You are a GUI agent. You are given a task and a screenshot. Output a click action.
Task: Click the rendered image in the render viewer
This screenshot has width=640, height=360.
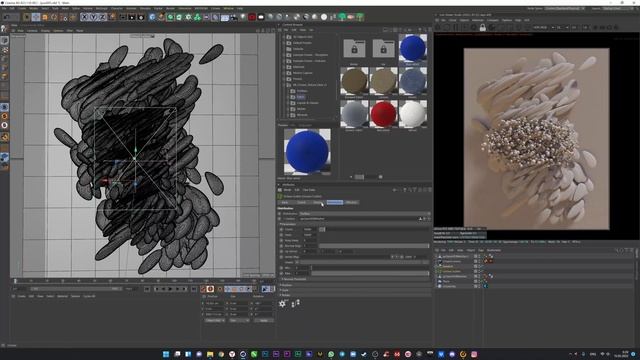tap(536, 139)
